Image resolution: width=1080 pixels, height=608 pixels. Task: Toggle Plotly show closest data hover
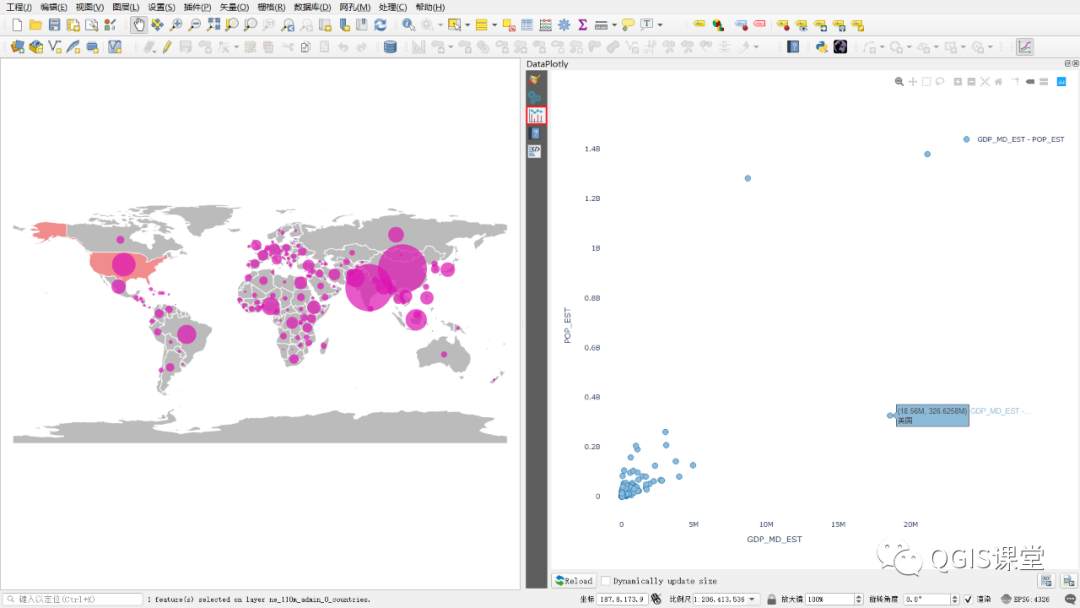[x=1030, y=82]
